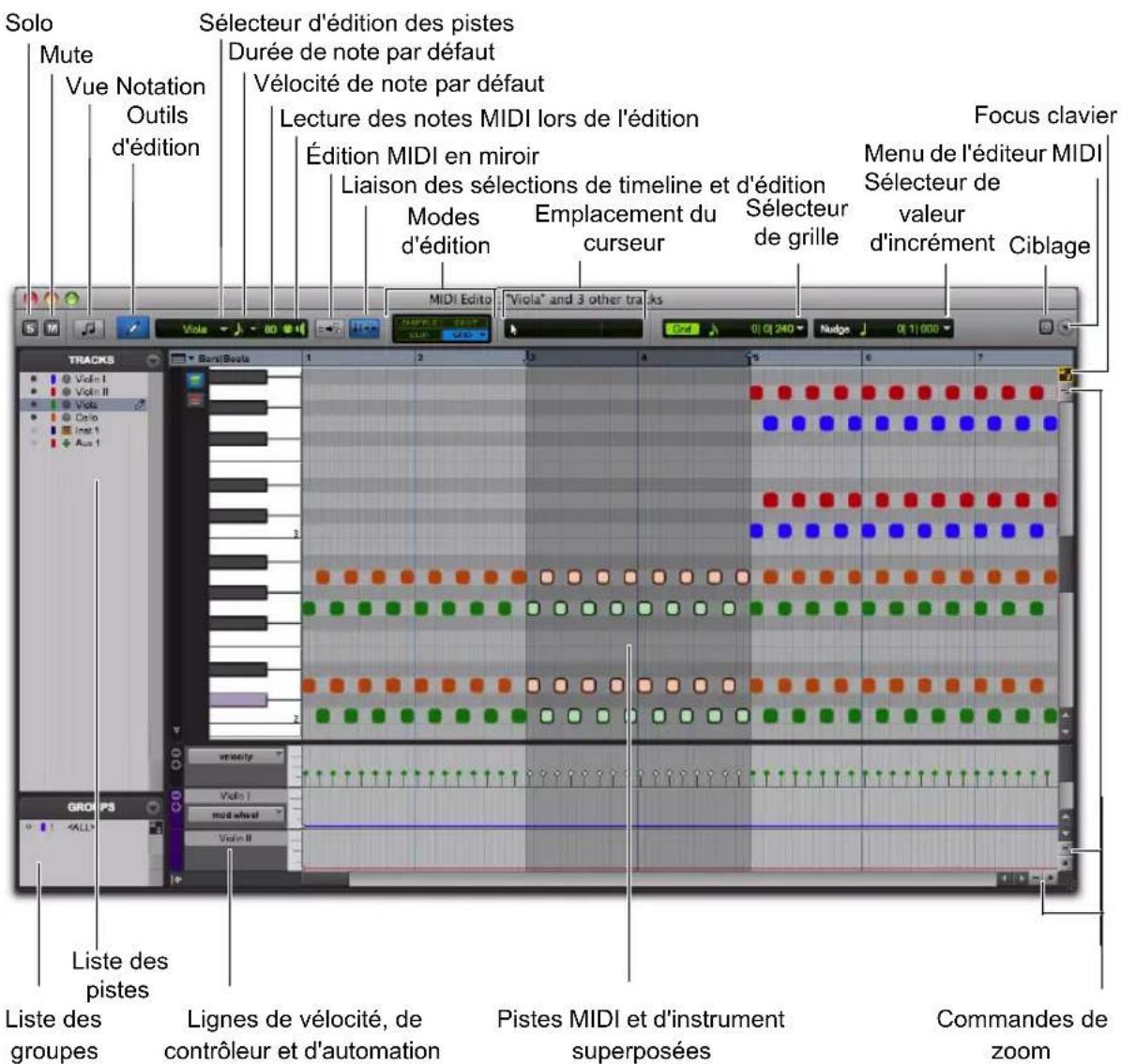Open the MIDI Editor window menu
Image resolution: width=1121 pixels, height=1064 pixels.
click(1066, 327)
